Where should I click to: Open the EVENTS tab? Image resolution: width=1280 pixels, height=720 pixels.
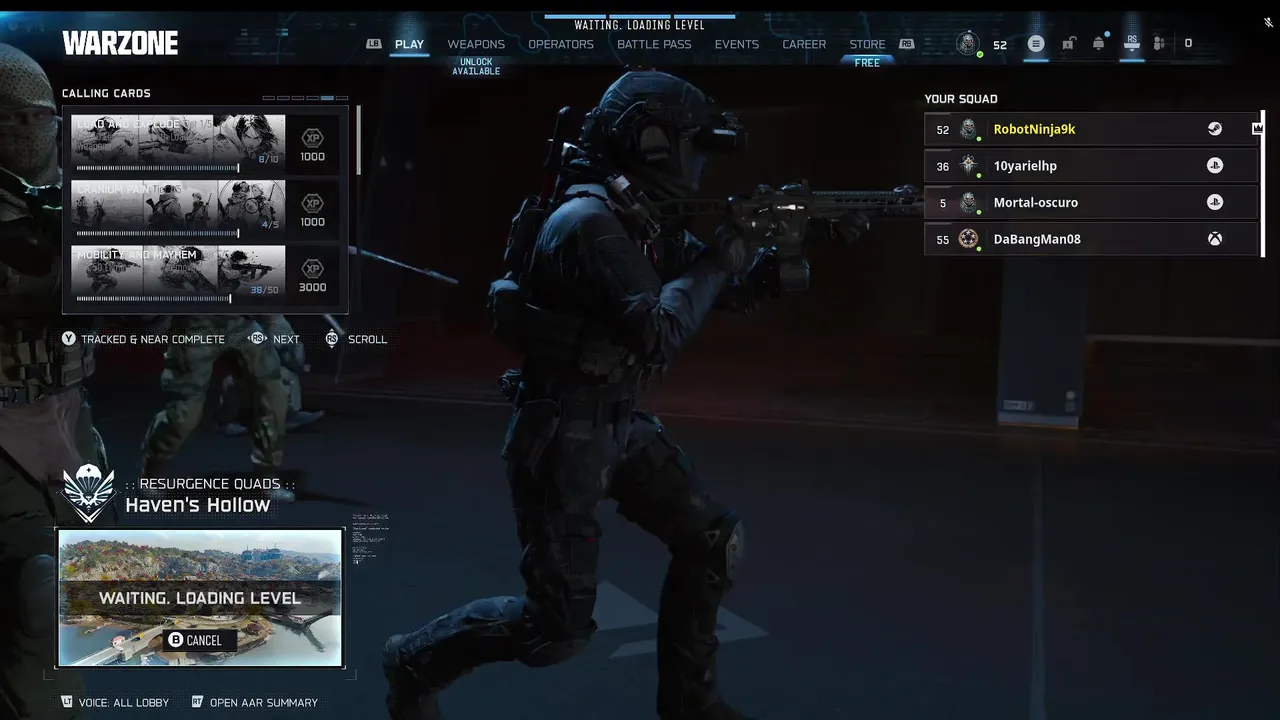click(x=737, y=44)
